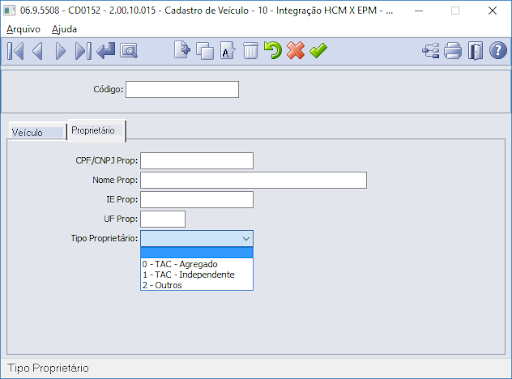This screenshot has width=512, height=379.
Task: Cancel with the red X icon
Action: 295,50
